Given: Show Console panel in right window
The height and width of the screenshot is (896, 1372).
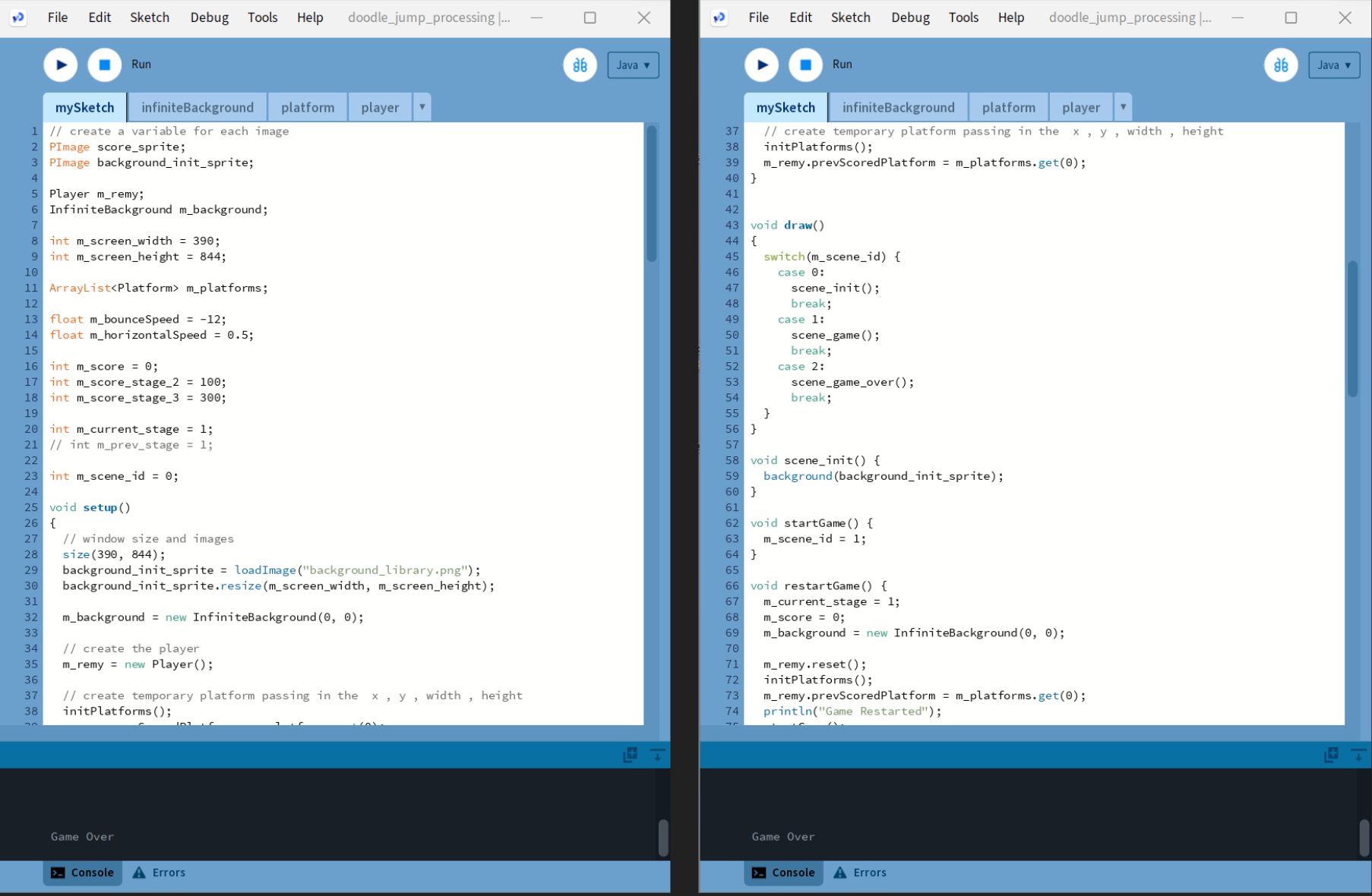Looking at the screenshot, I should (783, 873).
